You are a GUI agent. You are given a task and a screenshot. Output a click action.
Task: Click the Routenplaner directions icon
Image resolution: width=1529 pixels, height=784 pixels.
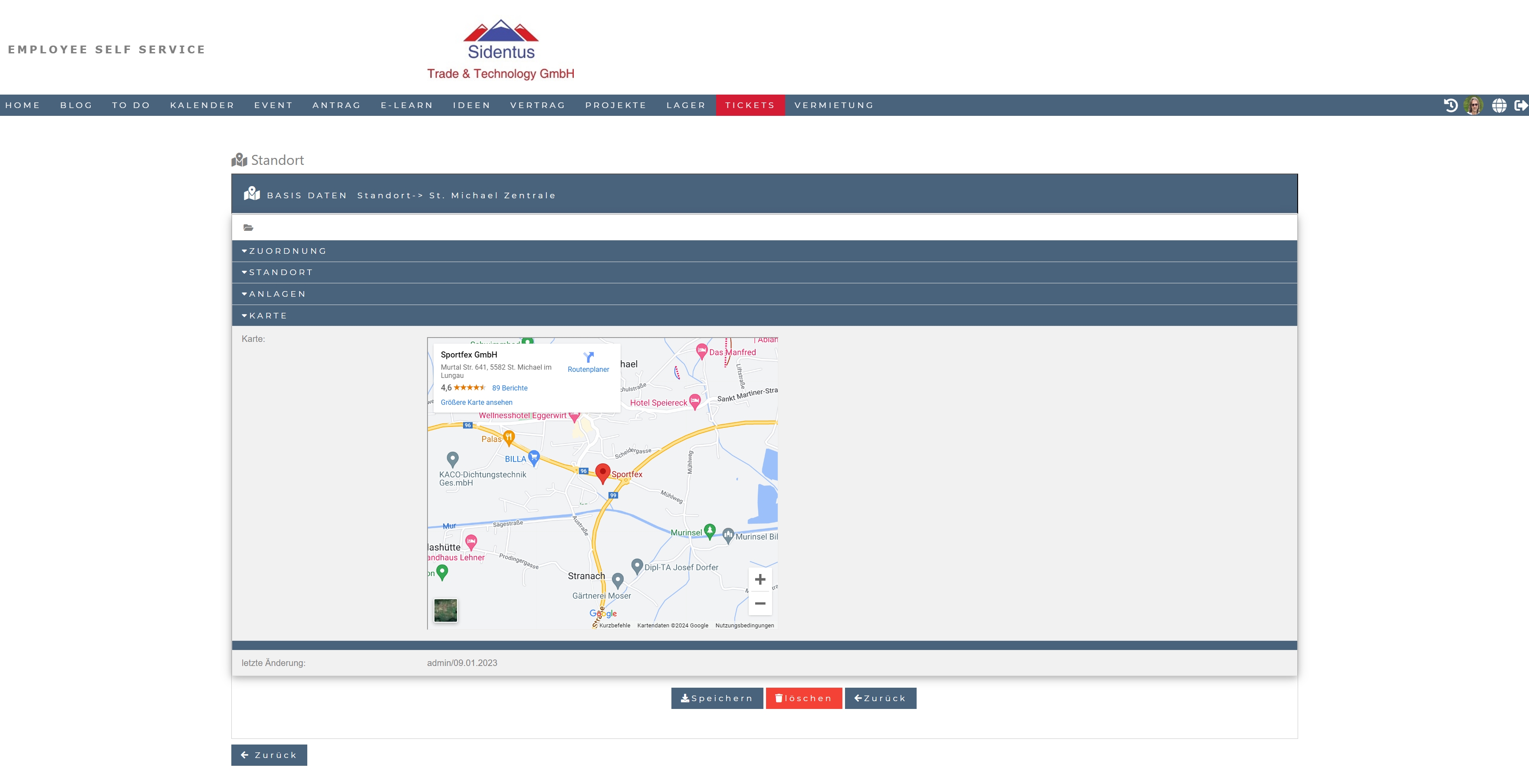point(588,357)
